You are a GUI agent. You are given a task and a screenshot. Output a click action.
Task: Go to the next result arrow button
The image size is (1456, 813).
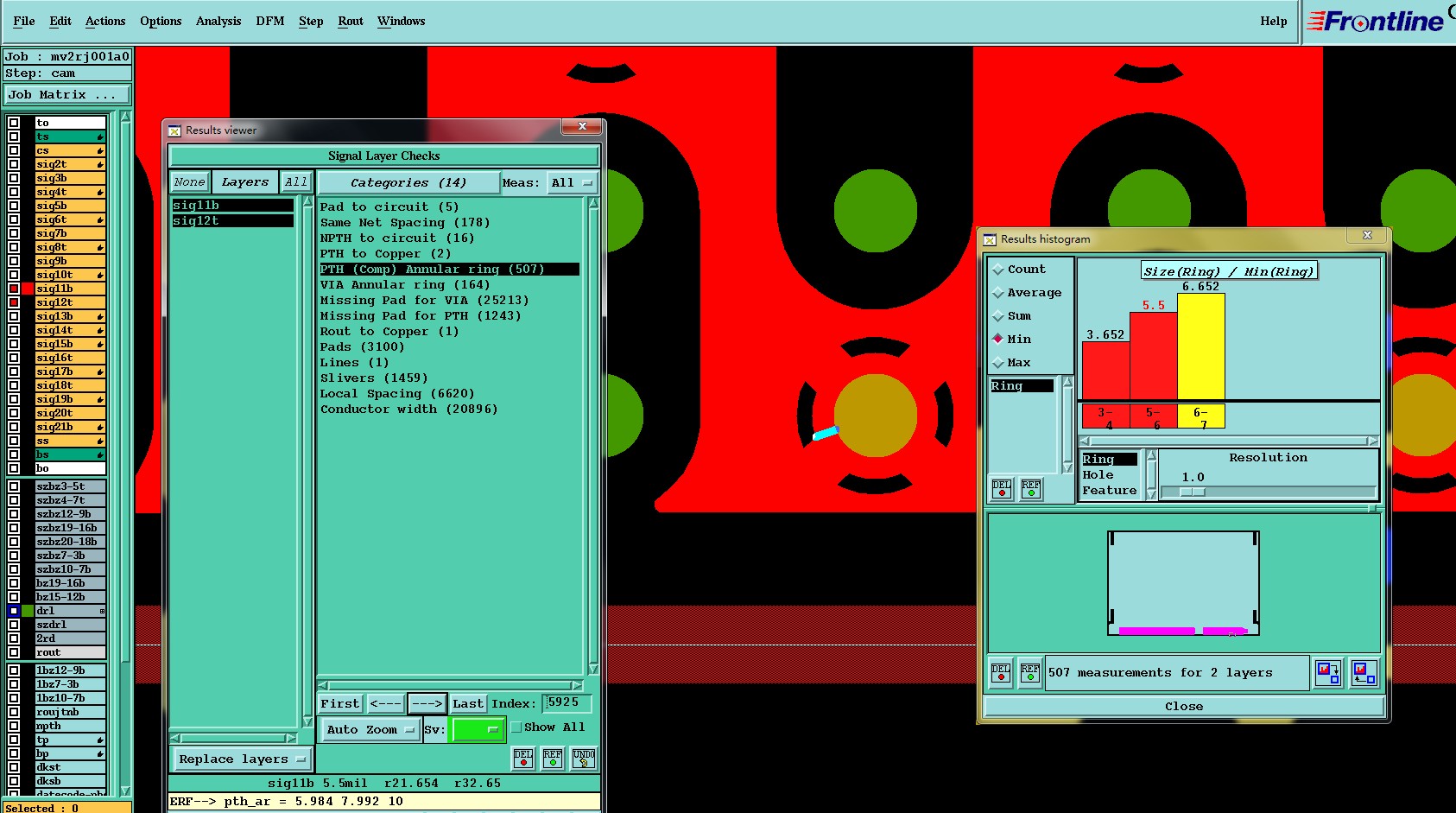(427, 704)
